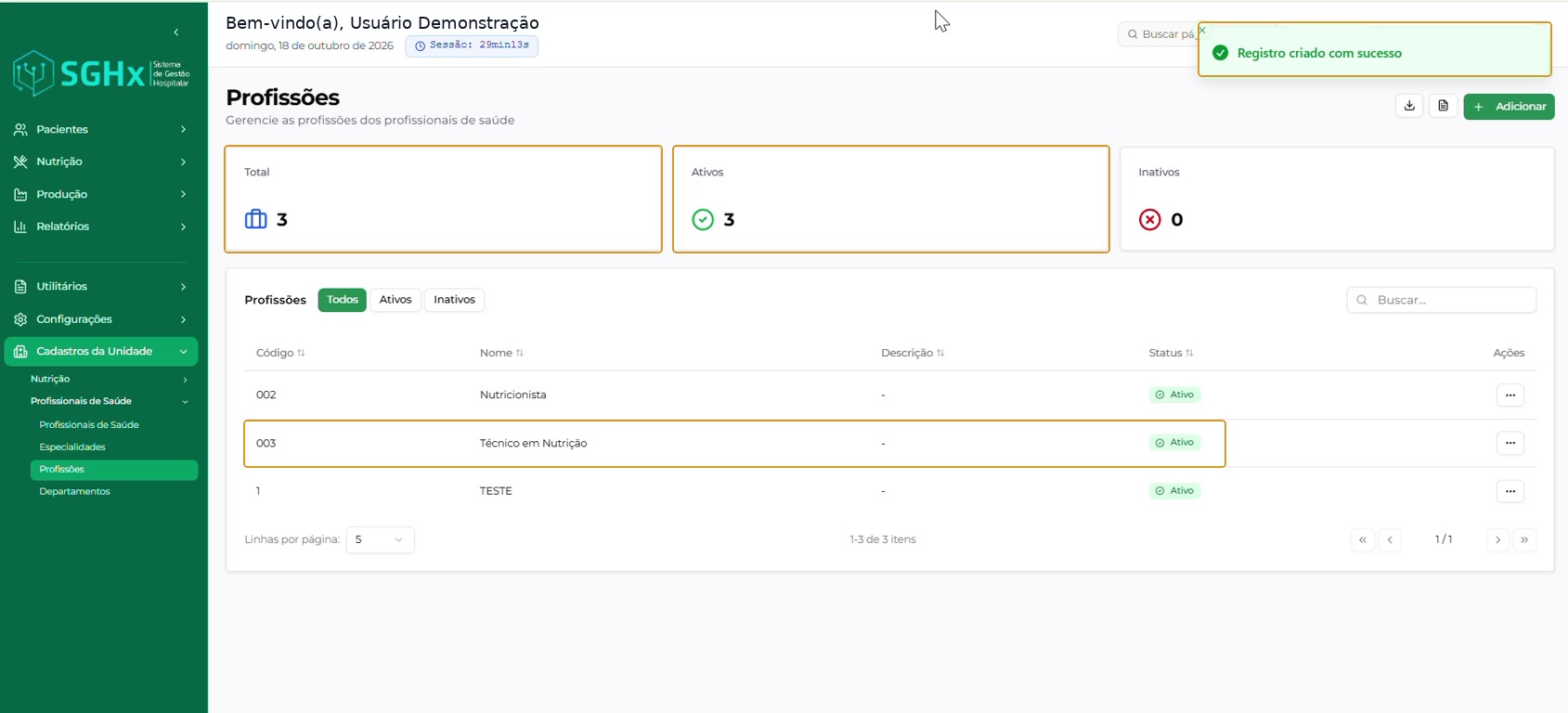
Task: Expand the Nutrição main menu
Action: tap(100, 162)
